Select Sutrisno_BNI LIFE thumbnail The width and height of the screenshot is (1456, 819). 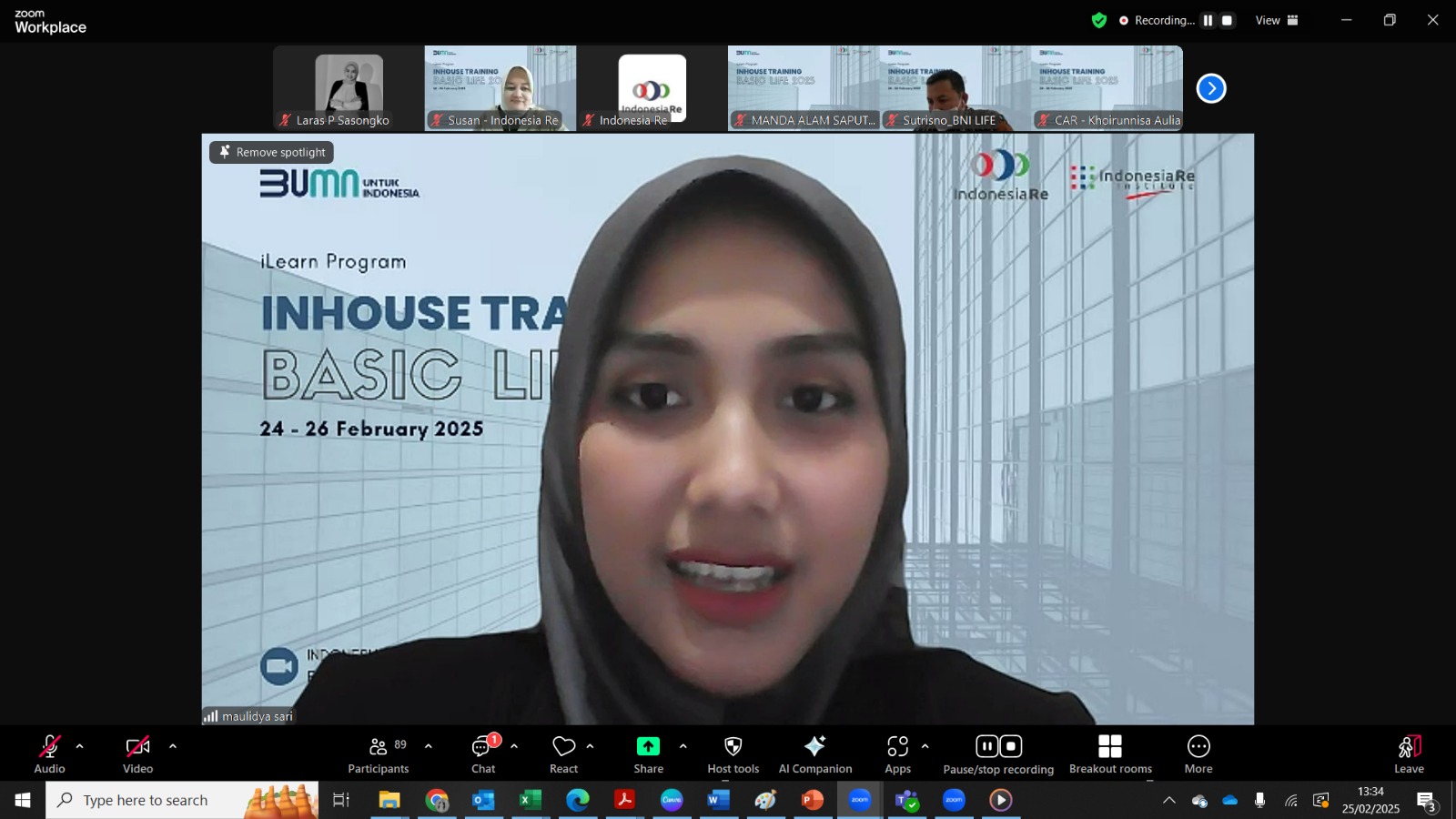[955, 88]
